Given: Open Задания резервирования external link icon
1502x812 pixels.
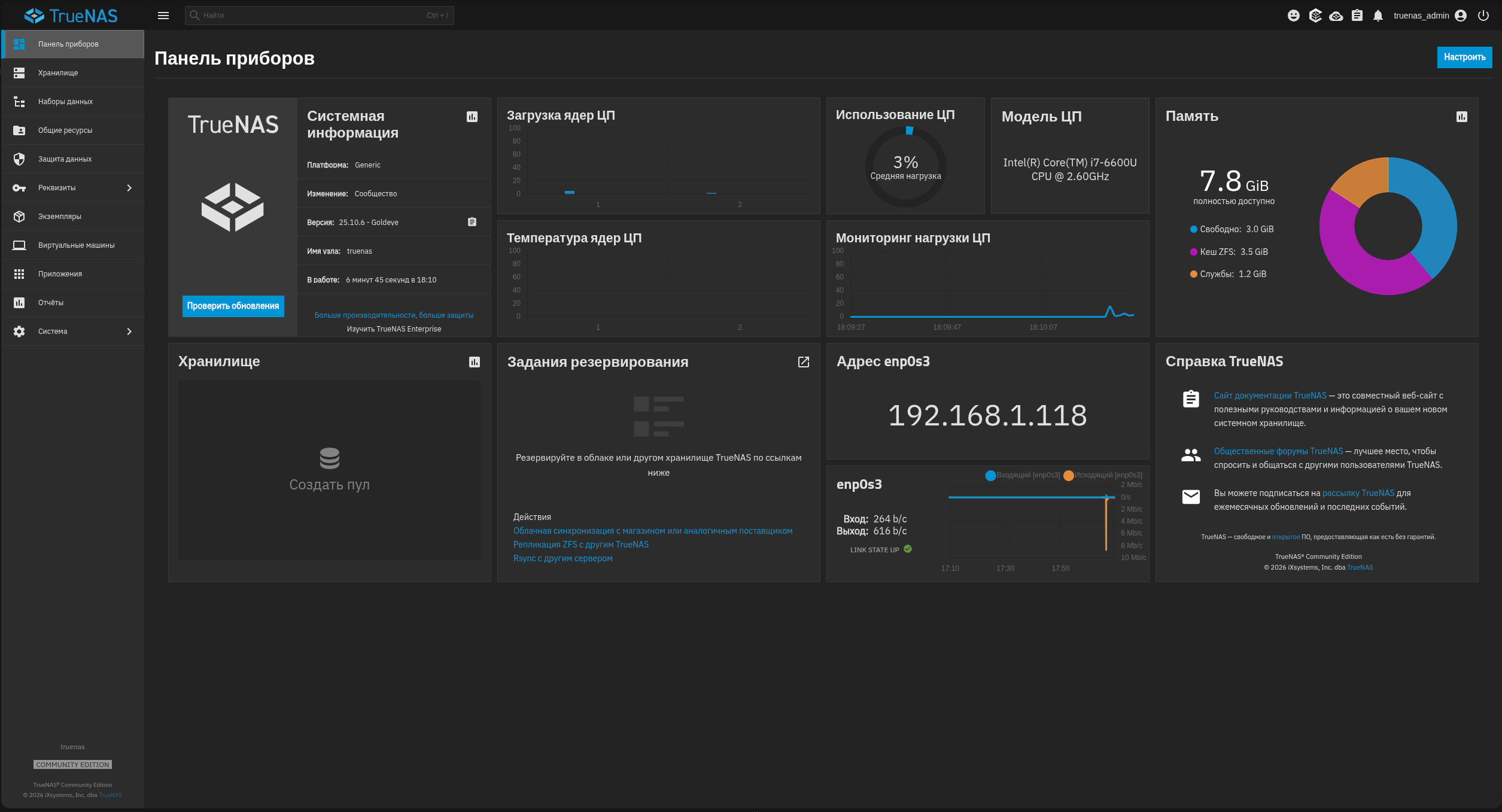Looking at the screenshot, I should [x=804, y=362].
